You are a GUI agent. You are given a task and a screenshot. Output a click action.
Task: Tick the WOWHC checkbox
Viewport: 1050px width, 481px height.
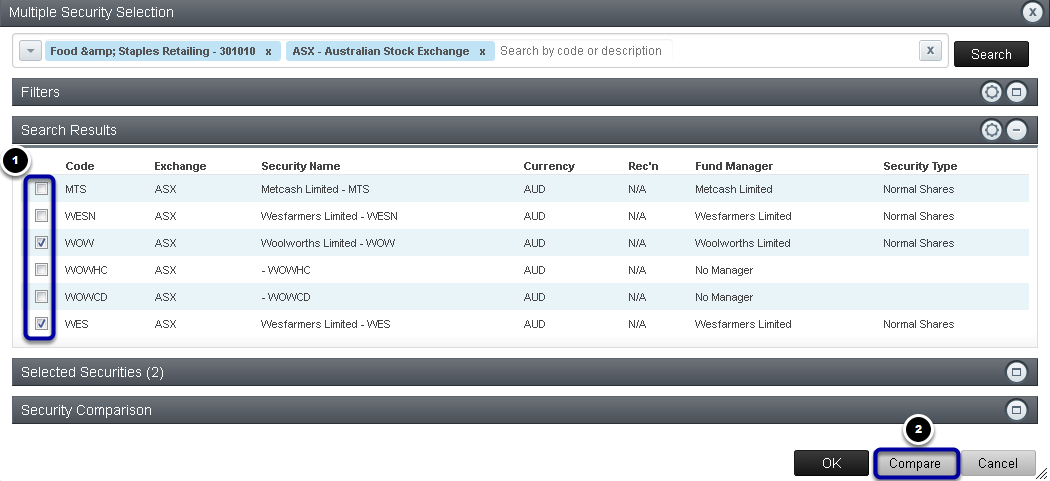(42, 269)
